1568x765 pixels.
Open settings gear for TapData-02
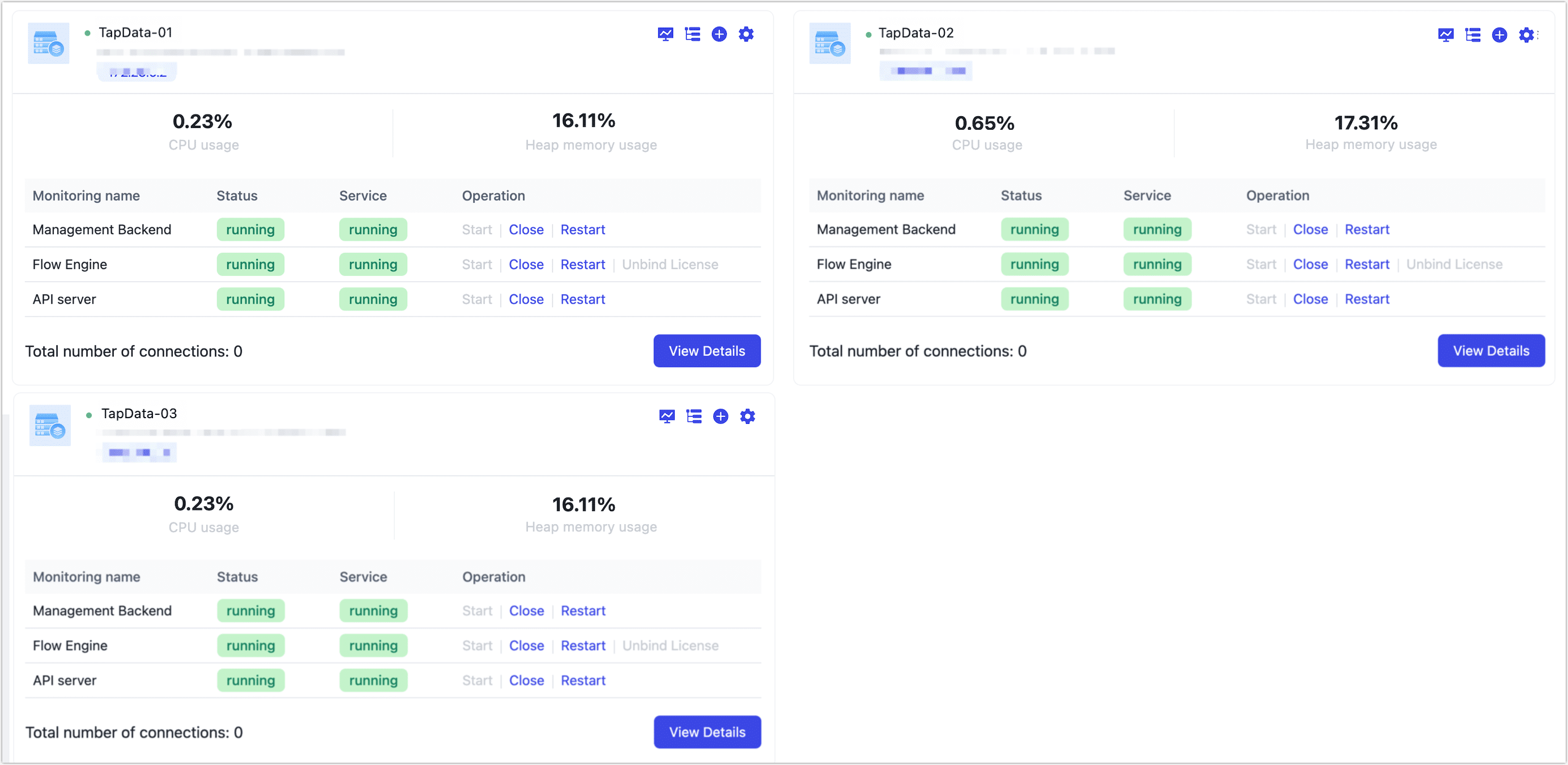tap(1526, 35)
